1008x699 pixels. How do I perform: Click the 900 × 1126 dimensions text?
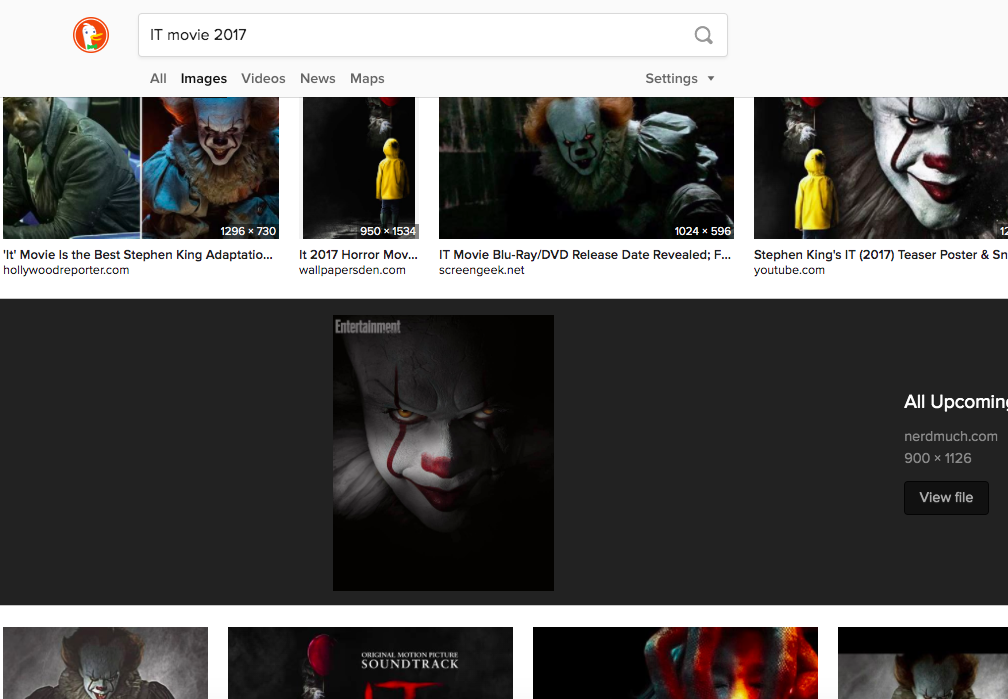[x=938, y=458]
